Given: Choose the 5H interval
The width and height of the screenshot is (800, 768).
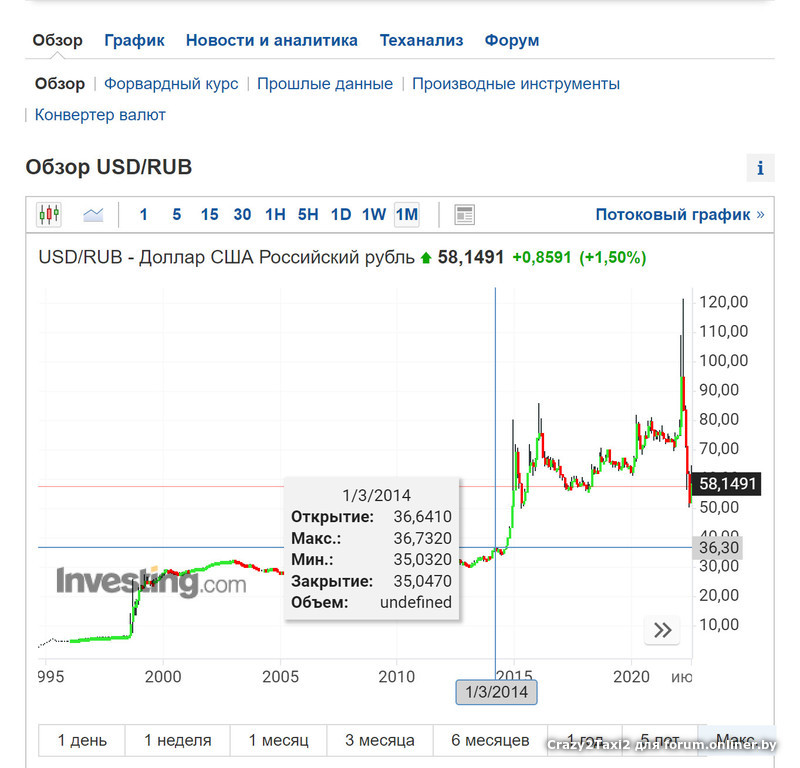Looking at the screenshot, I should (x=308, y=214).
